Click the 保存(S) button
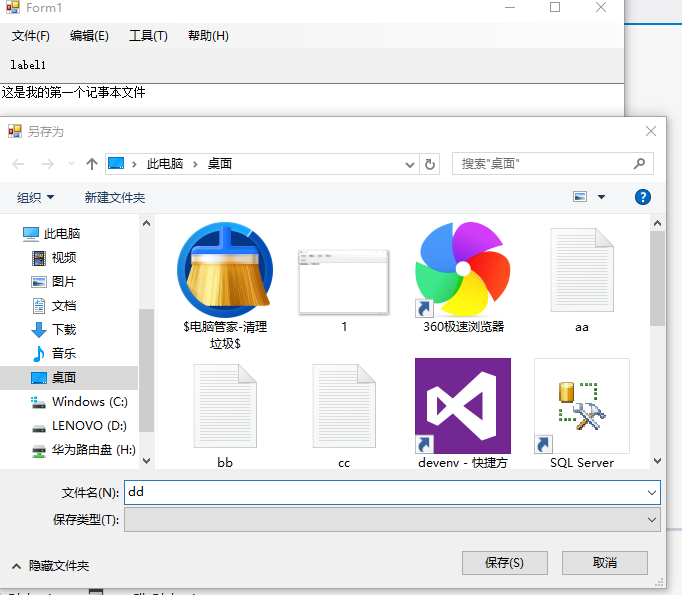 point(505,563)
